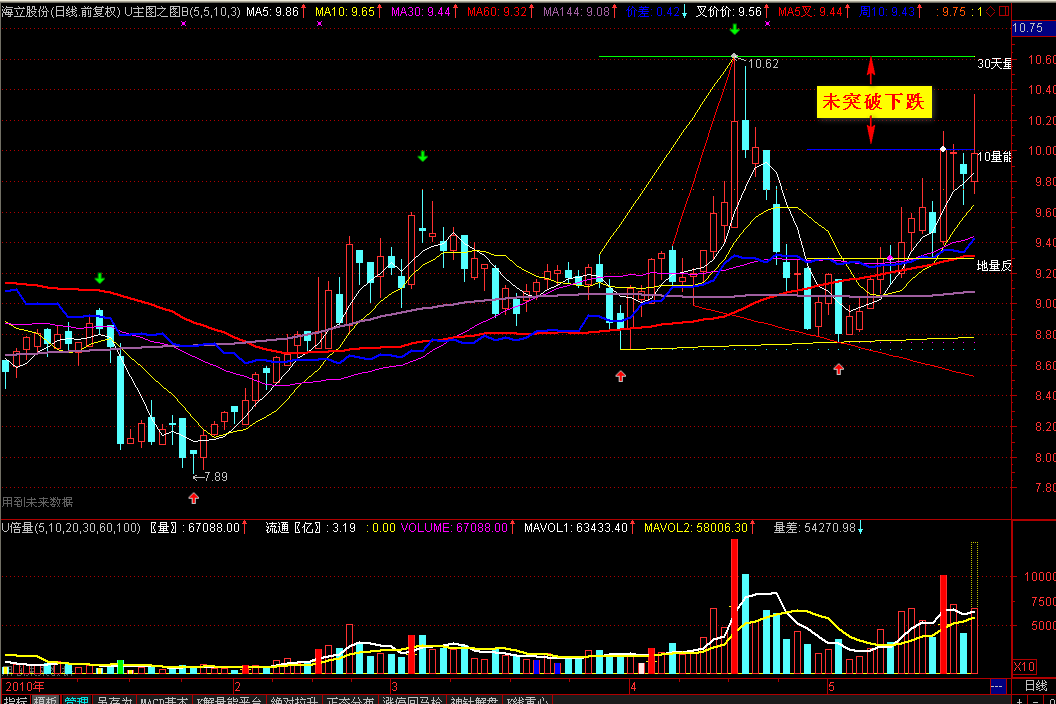
Task: Click the MA5: 9.86 readout
Action: (x=276, y=11)
